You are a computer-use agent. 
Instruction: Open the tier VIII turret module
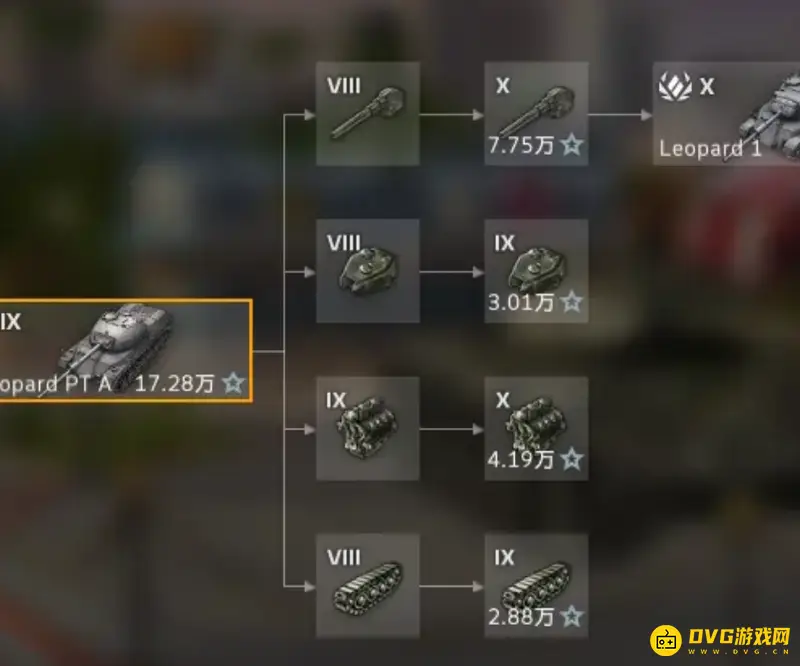368,271
